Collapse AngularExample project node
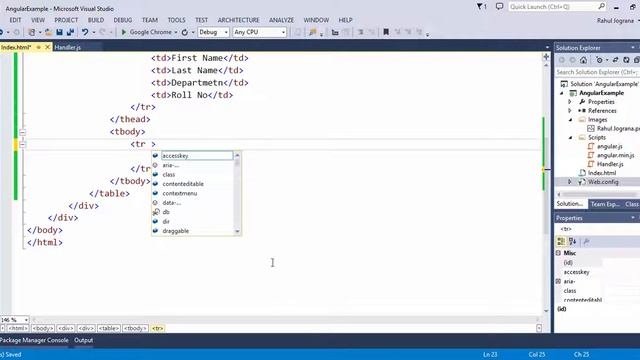 click(562, 93)
